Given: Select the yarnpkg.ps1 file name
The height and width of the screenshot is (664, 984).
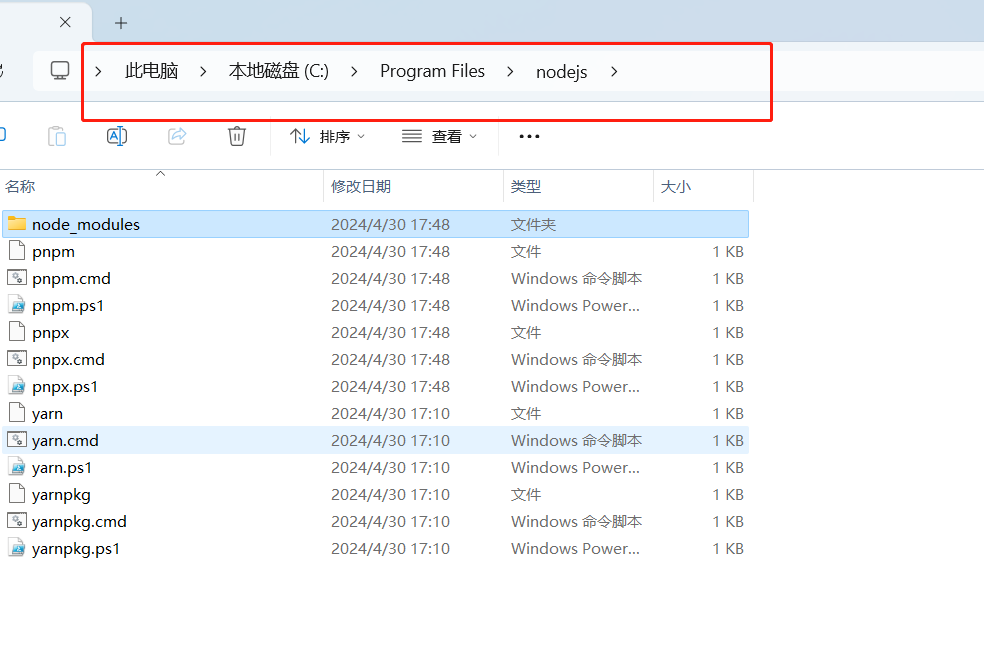Looking at the screenshot, I should click(76, 549).
